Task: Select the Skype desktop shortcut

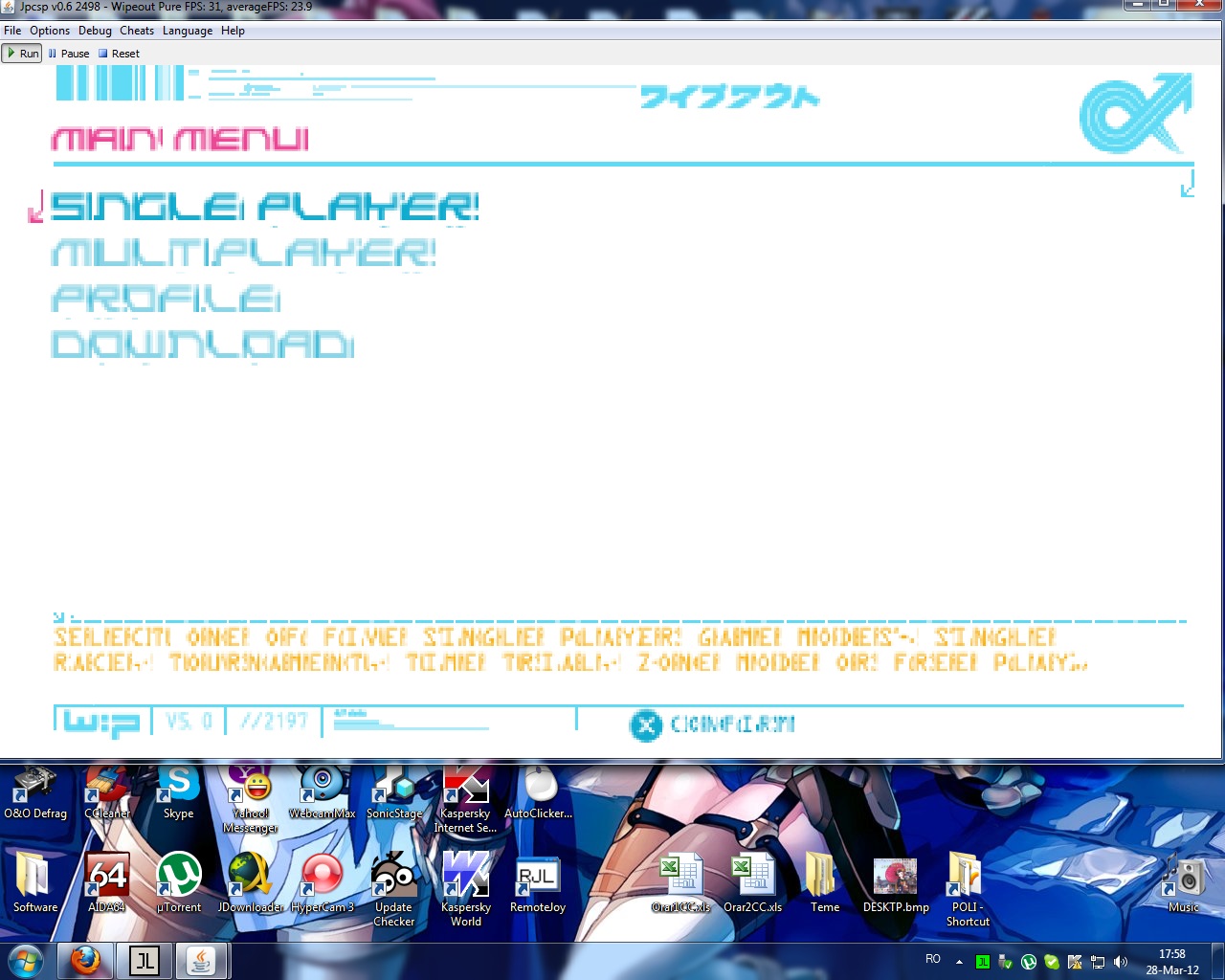Action: tap(179, 791)
